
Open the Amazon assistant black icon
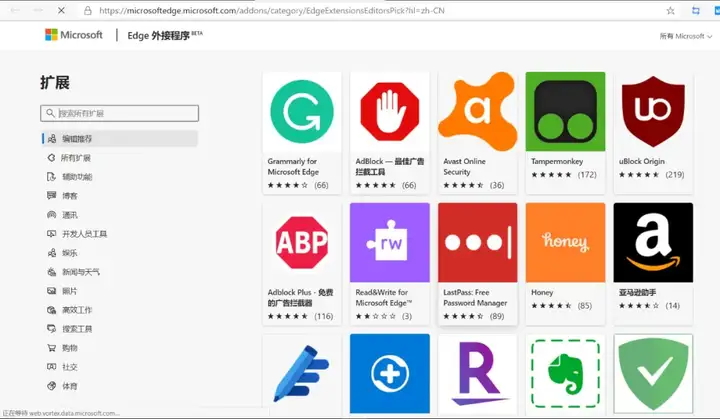pyautogui.click(x=653, y=243)
